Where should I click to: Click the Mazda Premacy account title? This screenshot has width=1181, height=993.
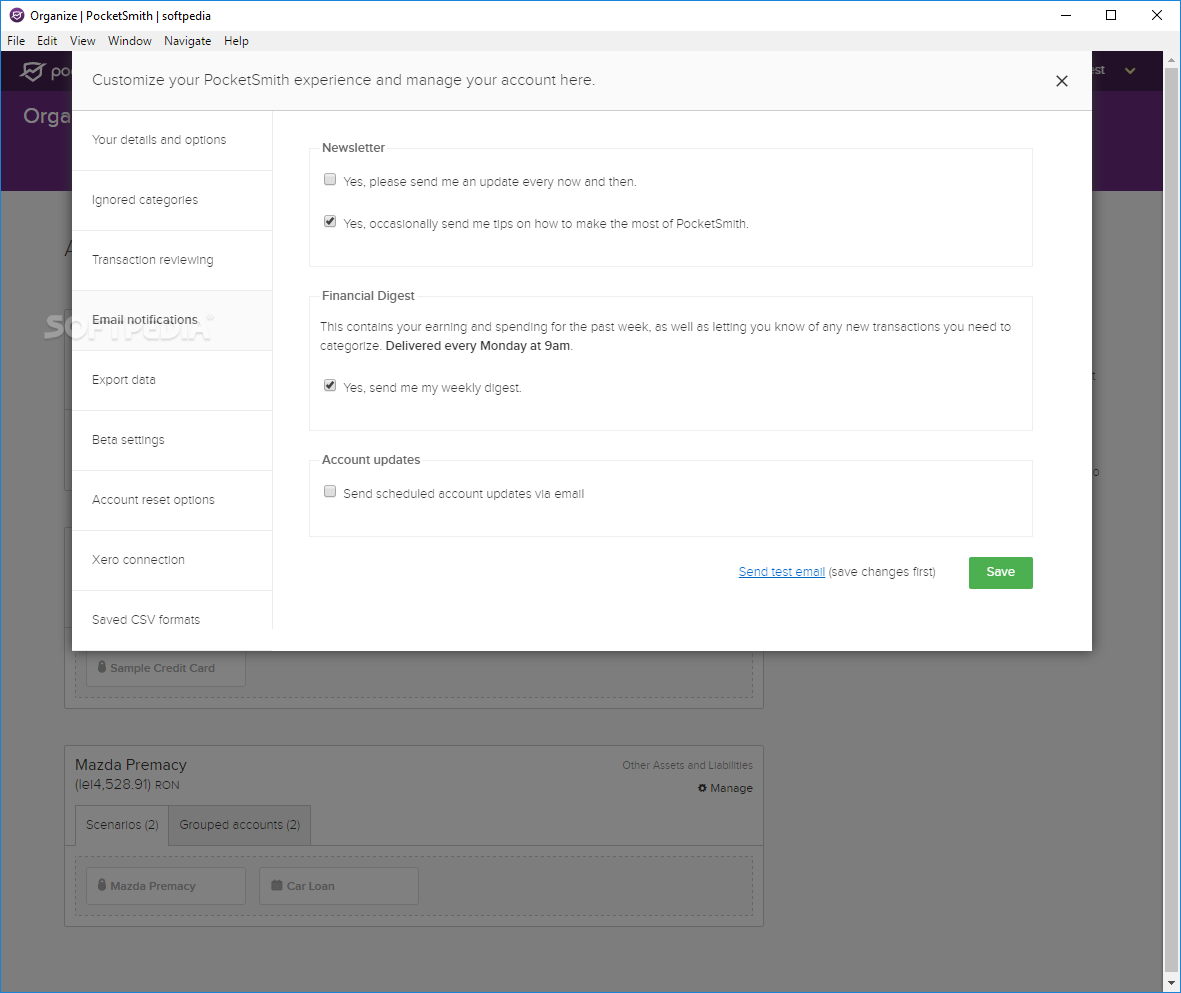coord(131,765)
